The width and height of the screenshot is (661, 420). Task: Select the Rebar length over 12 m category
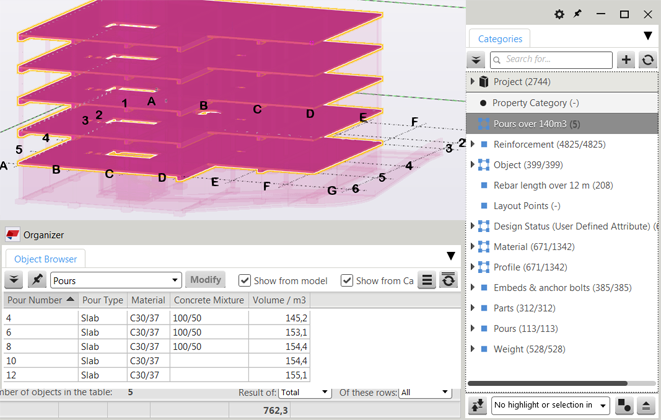coord(552,185)
